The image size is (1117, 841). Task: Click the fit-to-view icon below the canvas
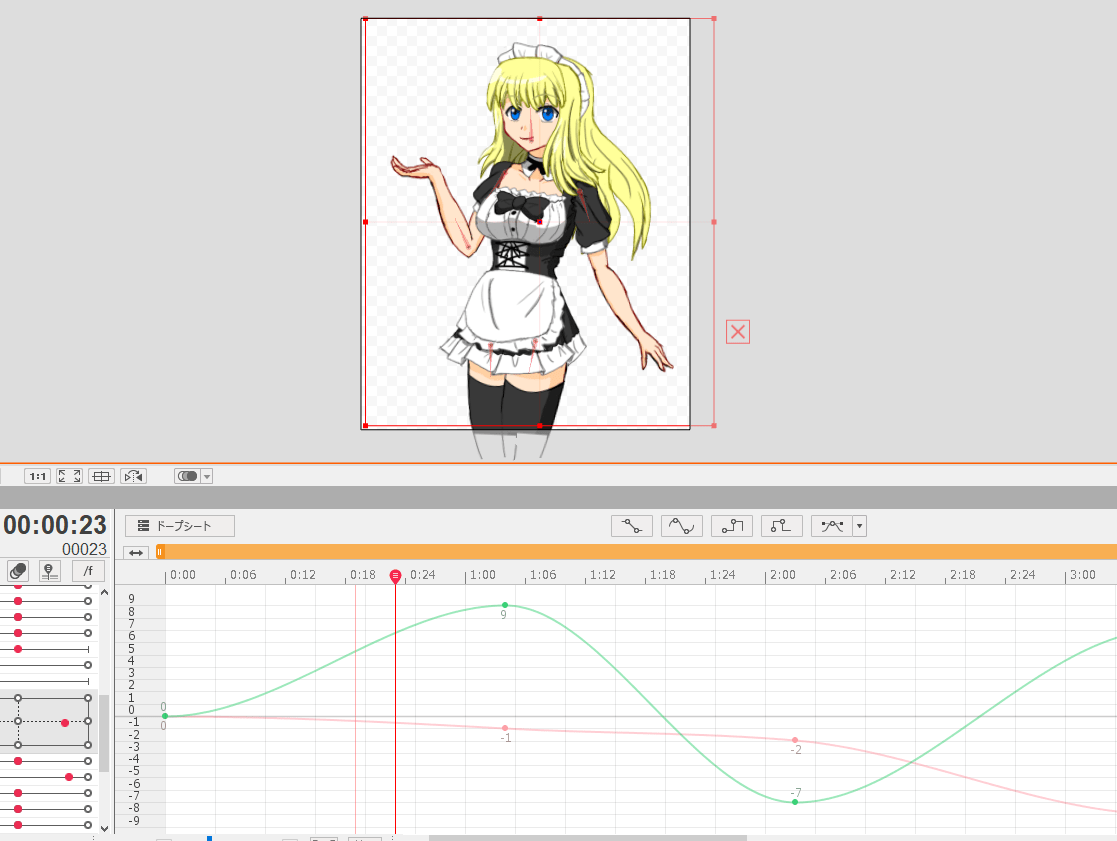[x=68, y=475]
